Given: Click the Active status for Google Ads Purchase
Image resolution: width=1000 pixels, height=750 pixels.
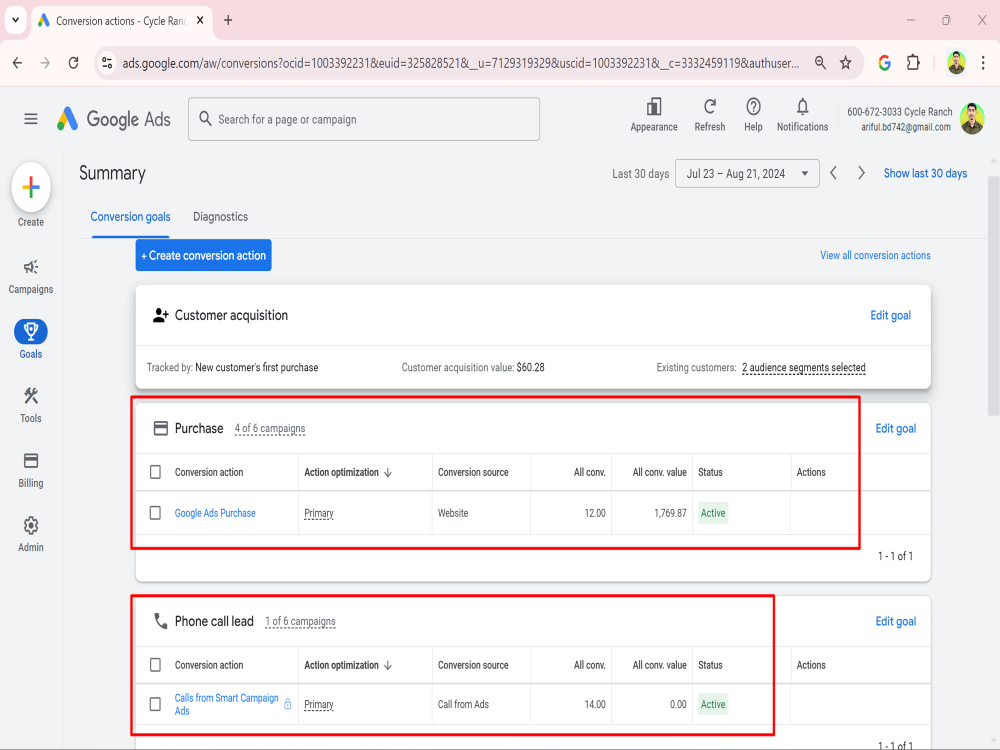Looking at the screenshot, I should click(x=713, y=513).
